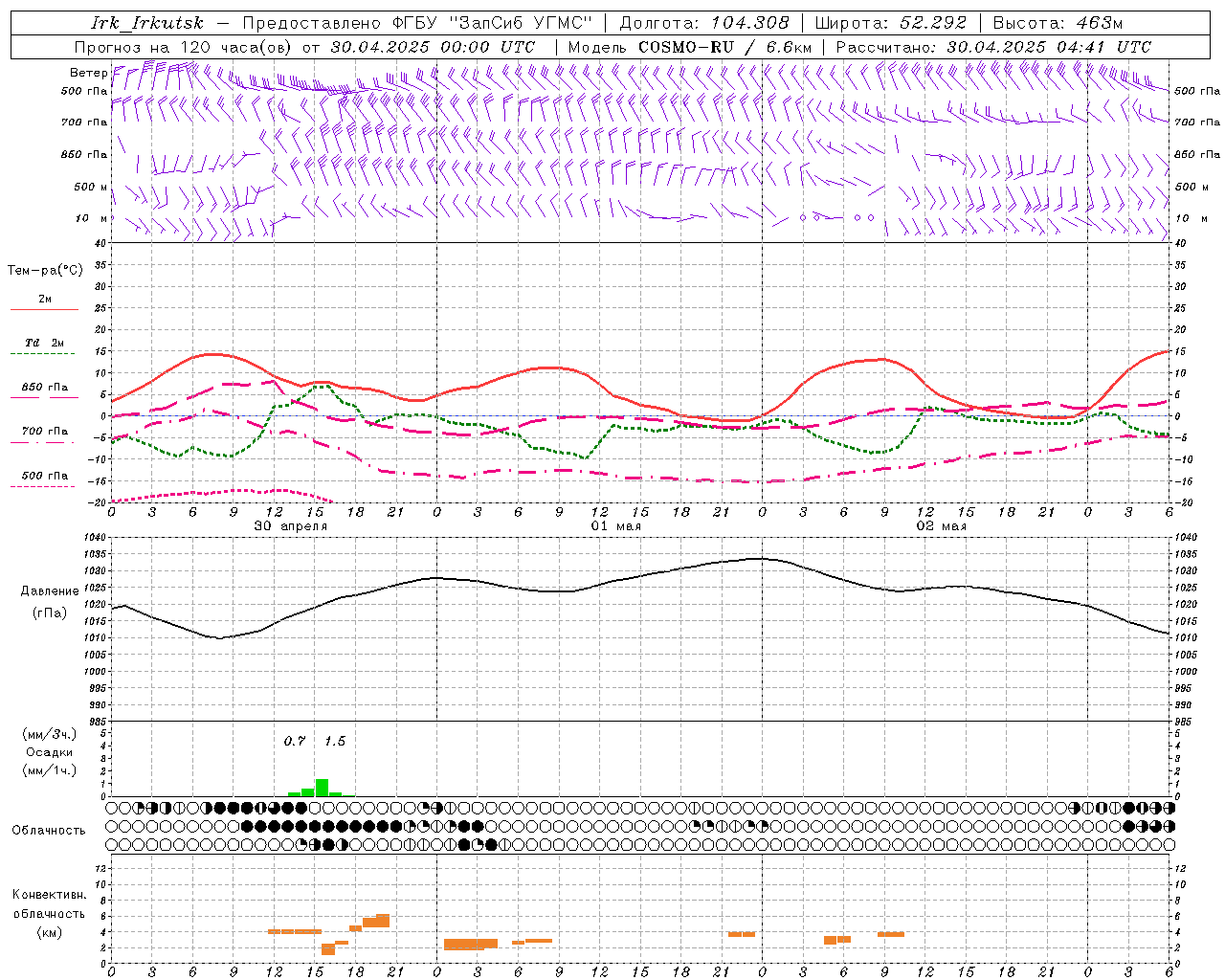
Task: Select the 01 мая date label
Action: (616, 526)
